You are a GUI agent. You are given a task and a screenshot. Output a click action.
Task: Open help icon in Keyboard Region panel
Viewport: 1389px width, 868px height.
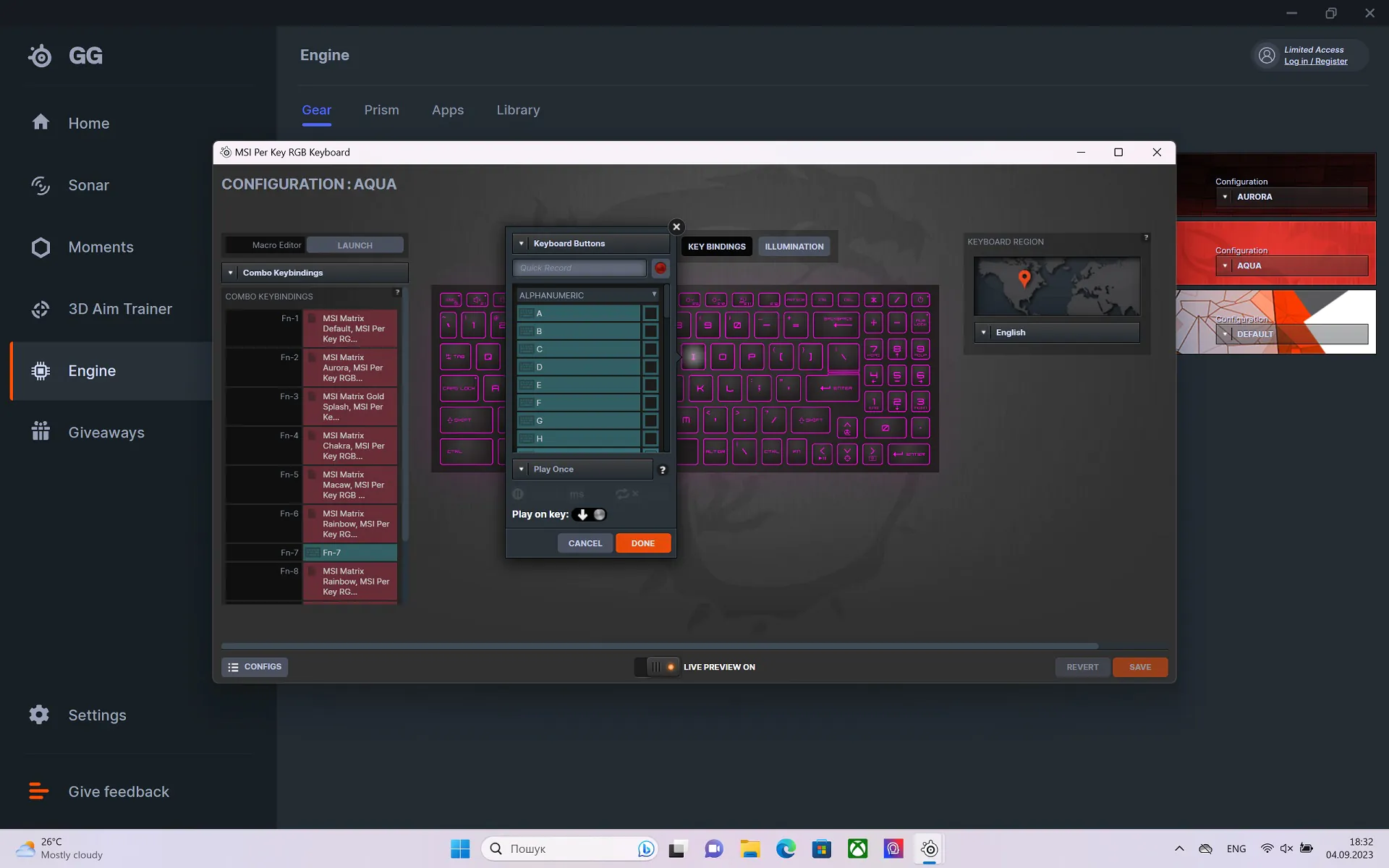click(1146, 237)
